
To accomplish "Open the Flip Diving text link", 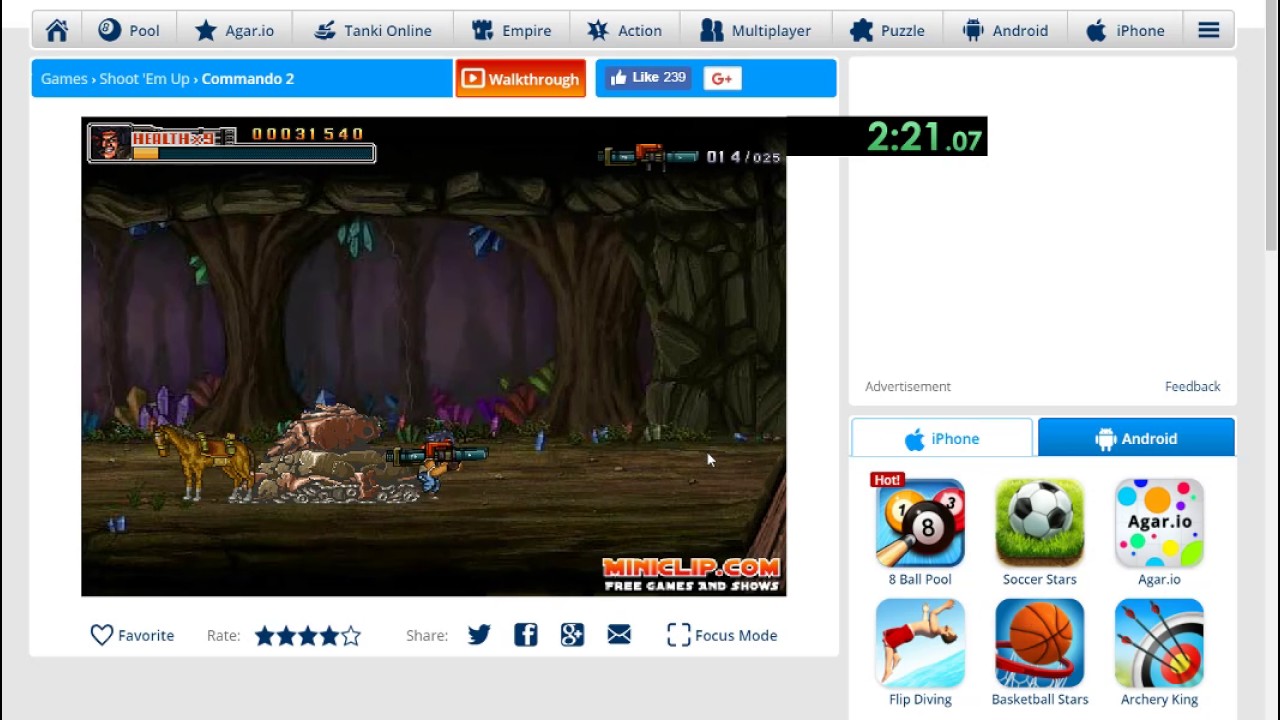I will [x=920, y=699].
